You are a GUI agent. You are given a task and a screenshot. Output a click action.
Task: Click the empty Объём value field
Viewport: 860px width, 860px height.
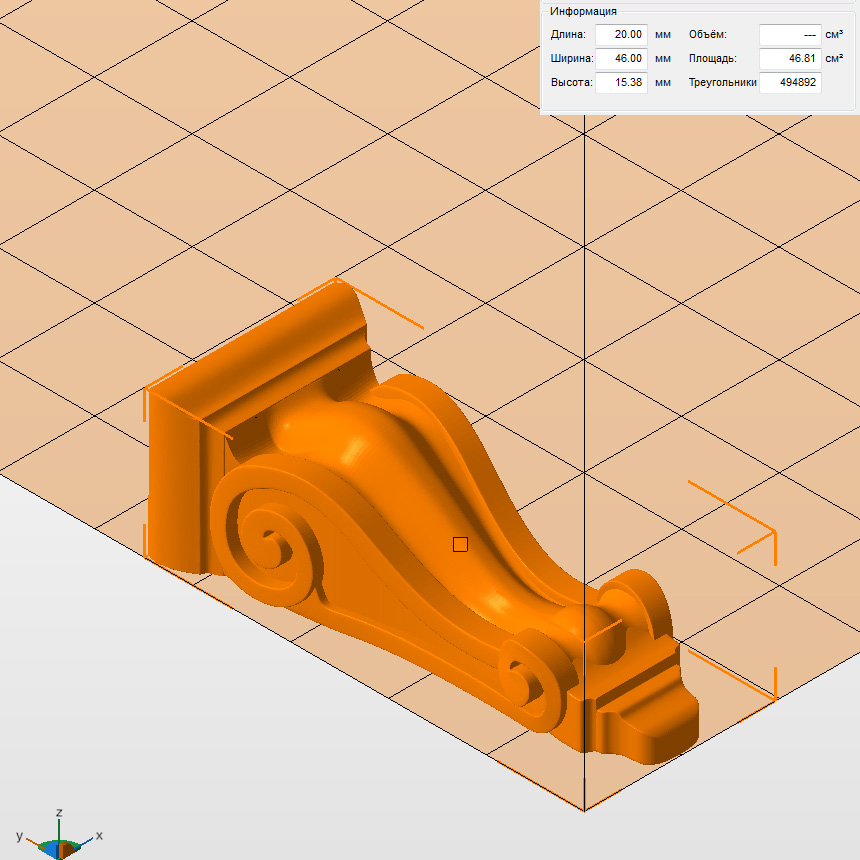click(790, 34)
